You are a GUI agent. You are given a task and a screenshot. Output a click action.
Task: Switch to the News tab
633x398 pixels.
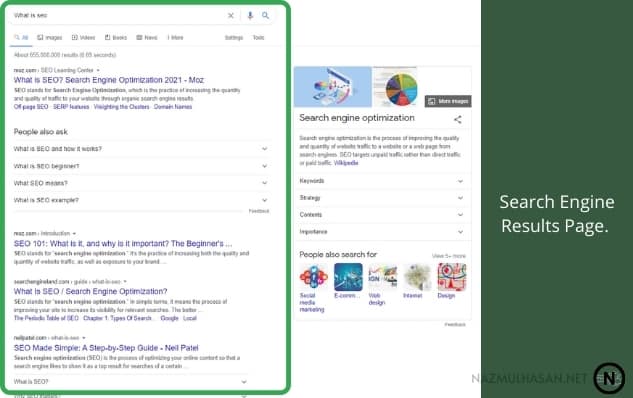coord(147,38)
